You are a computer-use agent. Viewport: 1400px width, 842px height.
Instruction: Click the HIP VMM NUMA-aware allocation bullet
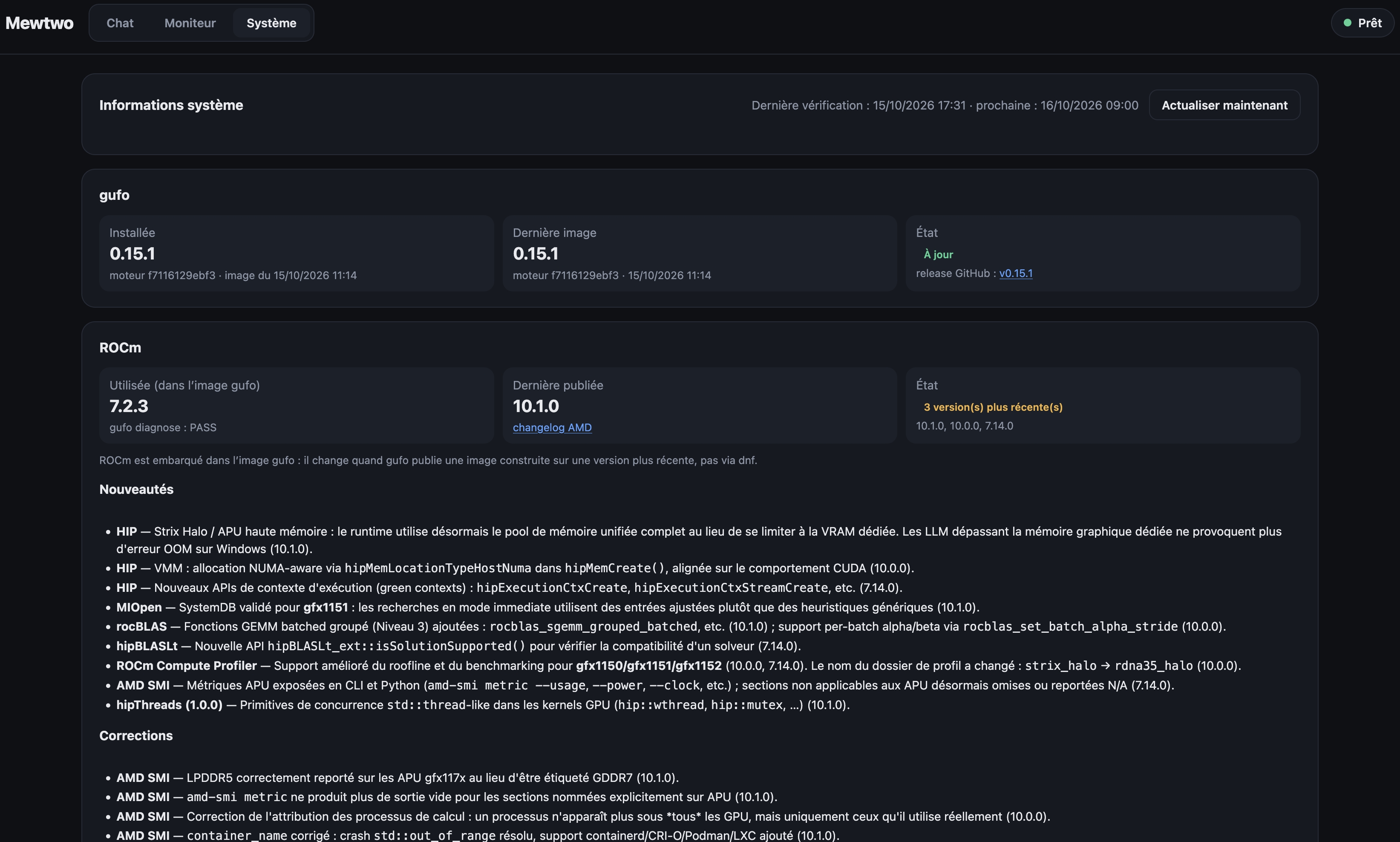[515, 568]
